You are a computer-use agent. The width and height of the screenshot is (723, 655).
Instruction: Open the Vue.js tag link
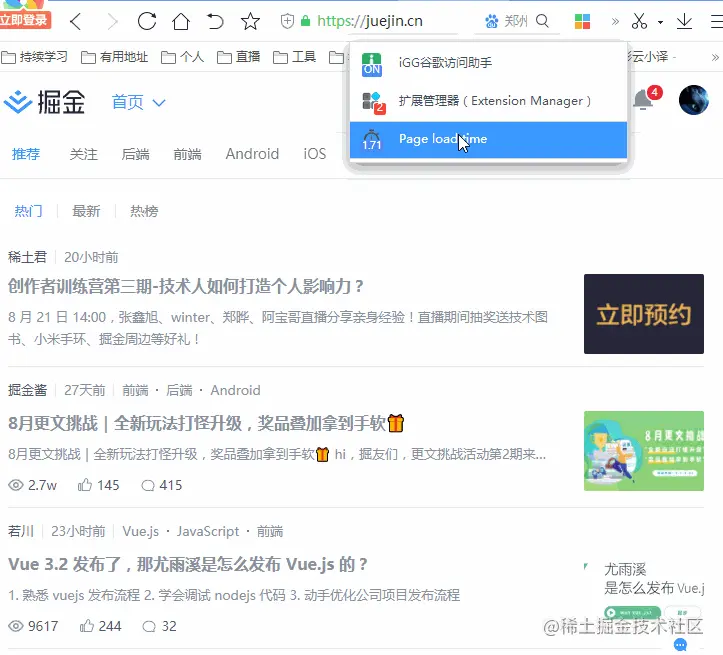[x=140, y=531]
